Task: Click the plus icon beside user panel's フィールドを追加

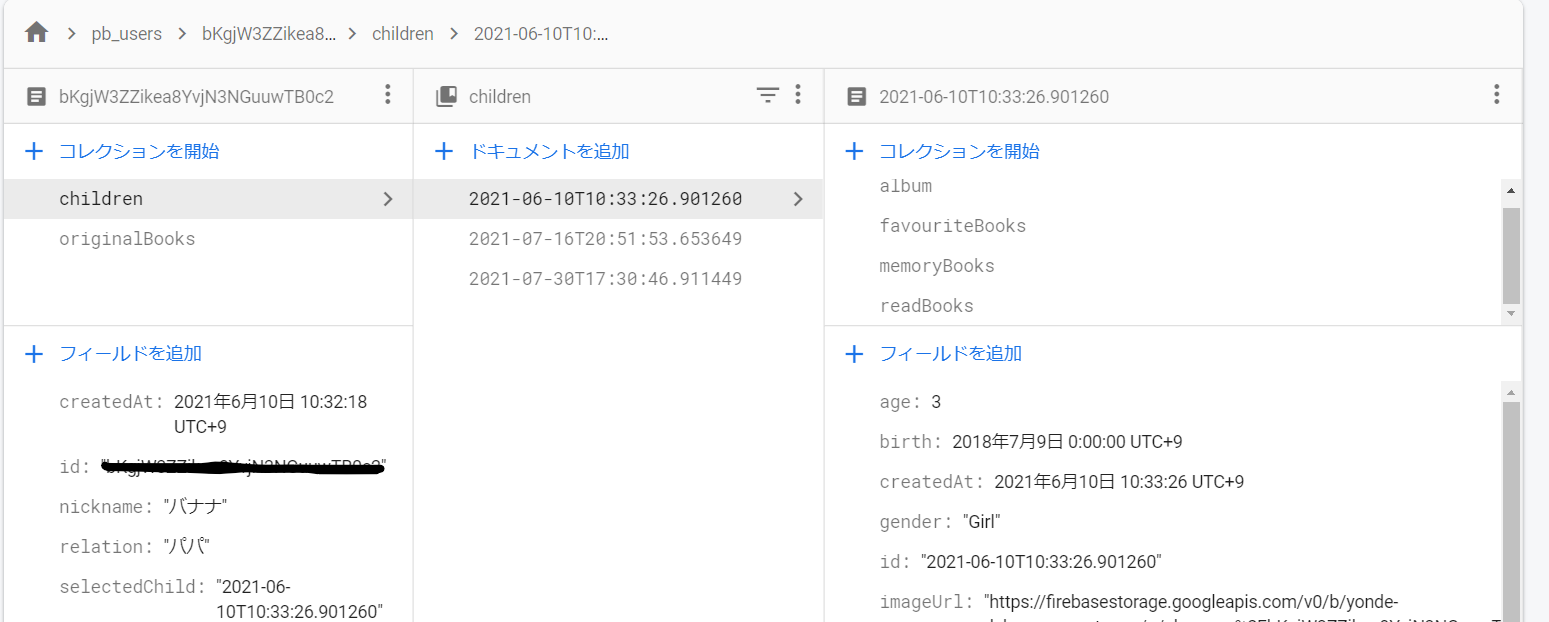Action: [34, 353]
